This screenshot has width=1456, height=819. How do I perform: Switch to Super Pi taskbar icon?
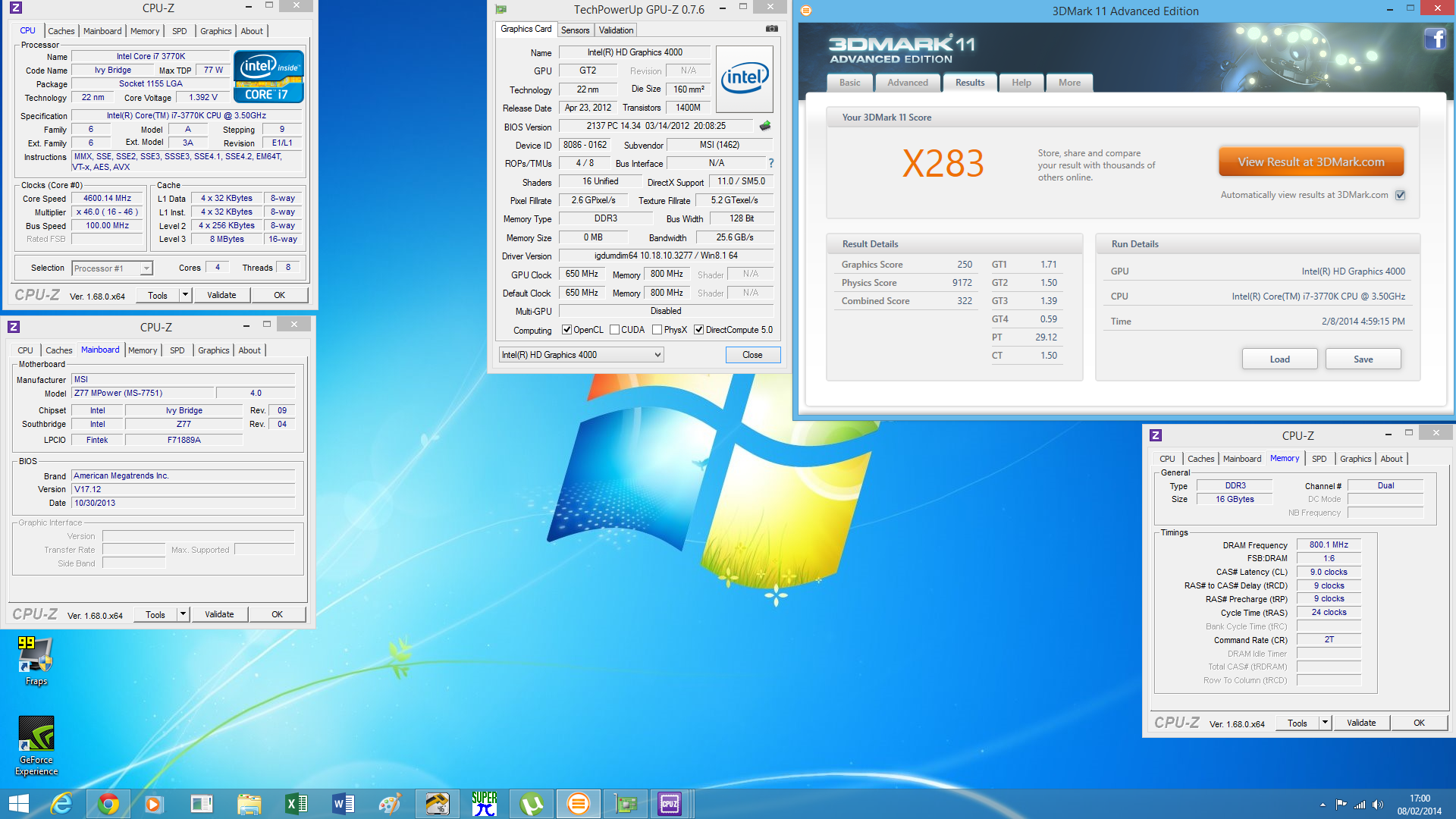484,804
